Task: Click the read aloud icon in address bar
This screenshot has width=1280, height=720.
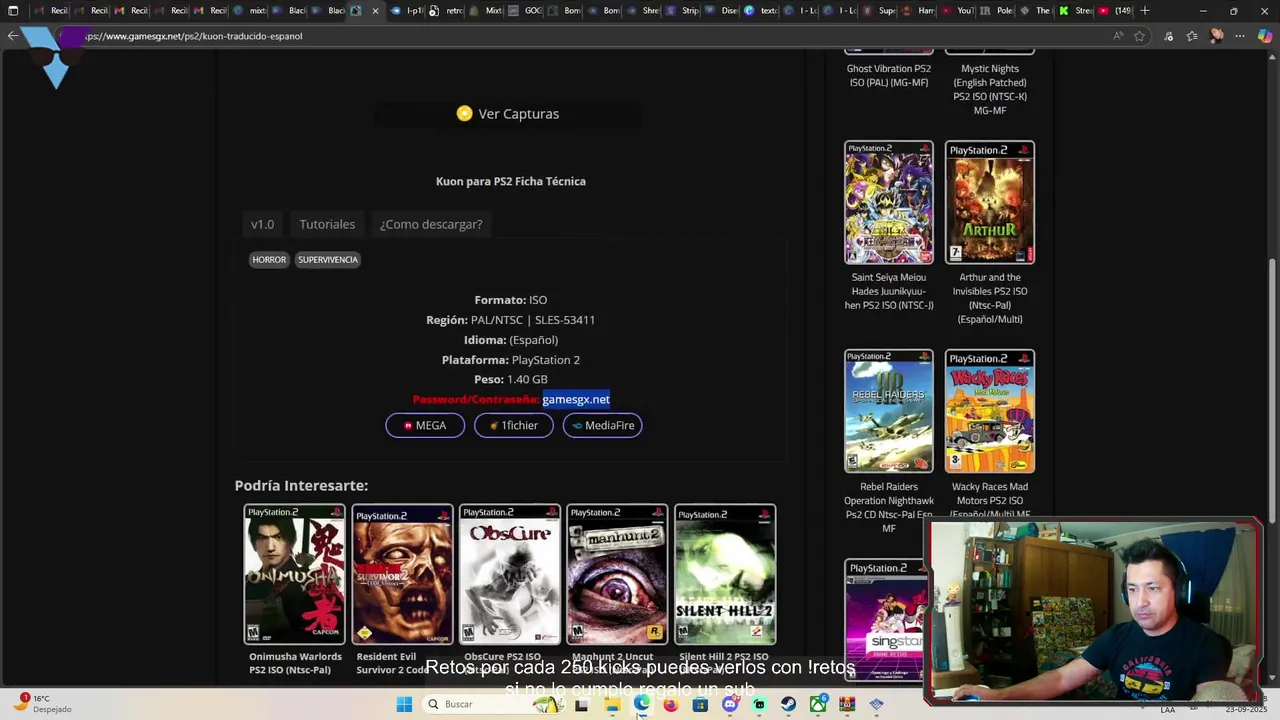Action: [1117, 36]
